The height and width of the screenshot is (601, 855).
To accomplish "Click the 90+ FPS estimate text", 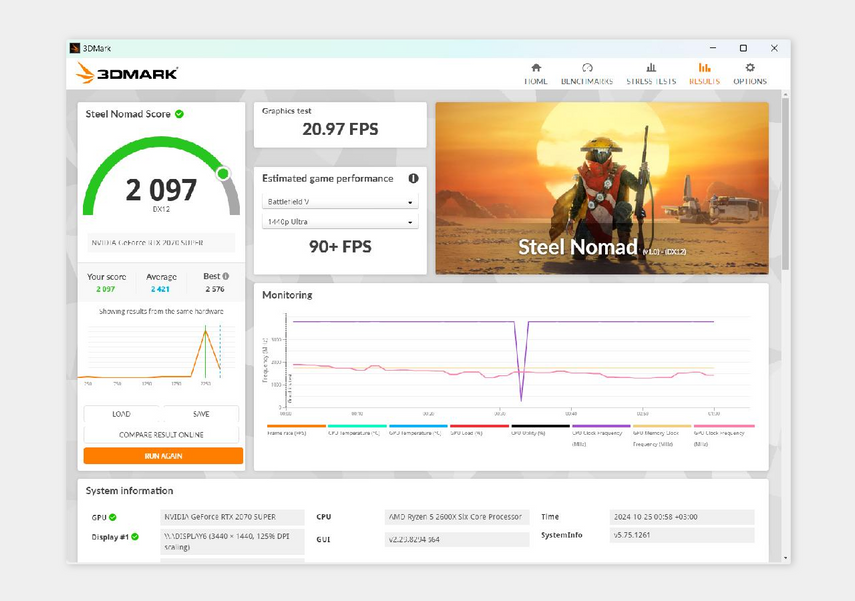I will pyautogui.click(x=340, y=247).
